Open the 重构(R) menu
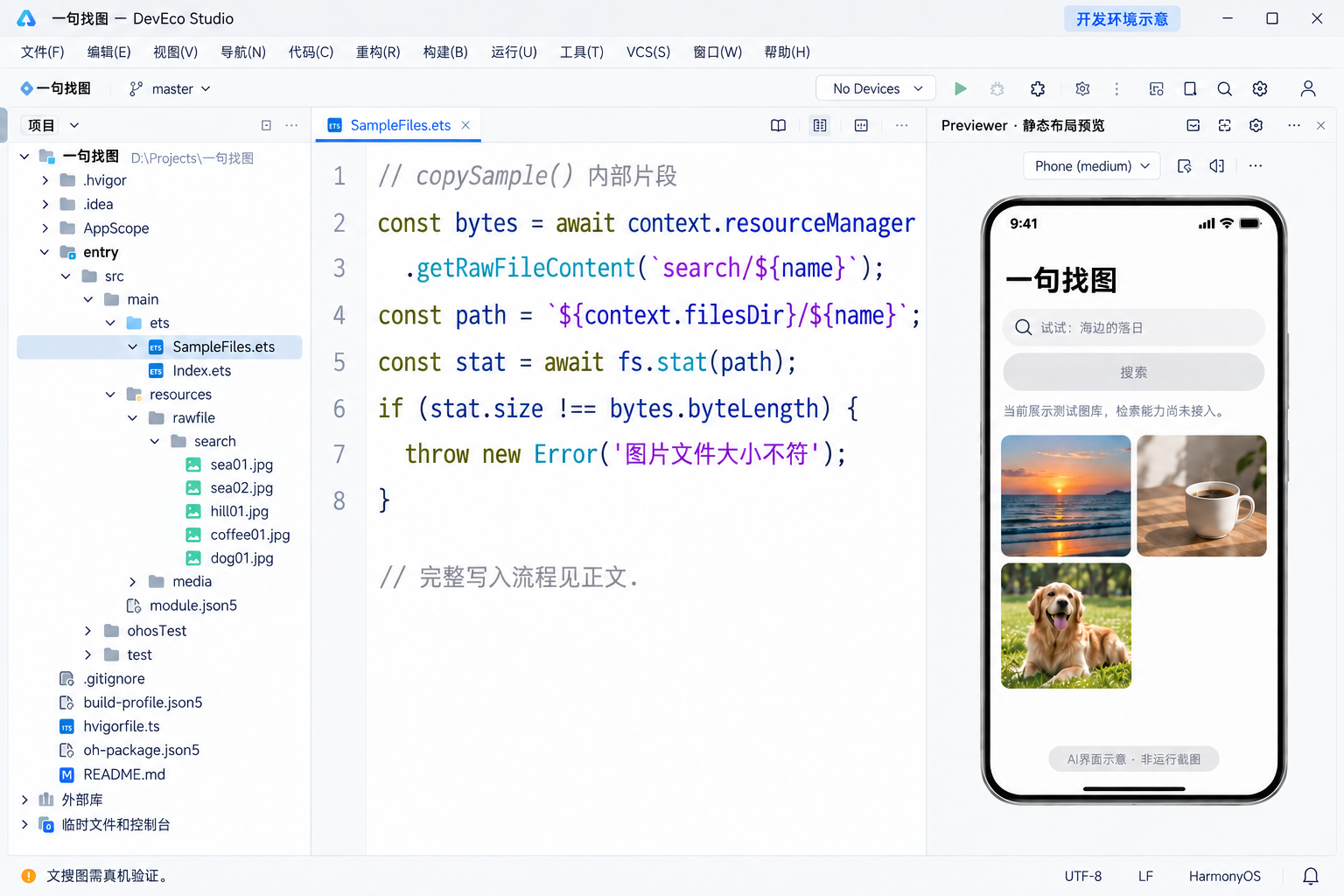The height and width of the screenshot is (896, 1344). point(378,52)
